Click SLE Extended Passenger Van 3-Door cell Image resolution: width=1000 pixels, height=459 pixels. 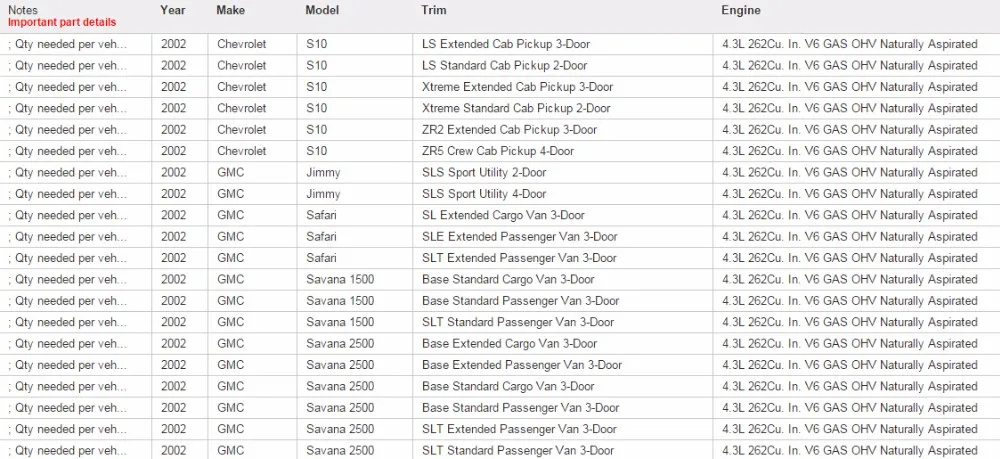click(x=520, y=237)
